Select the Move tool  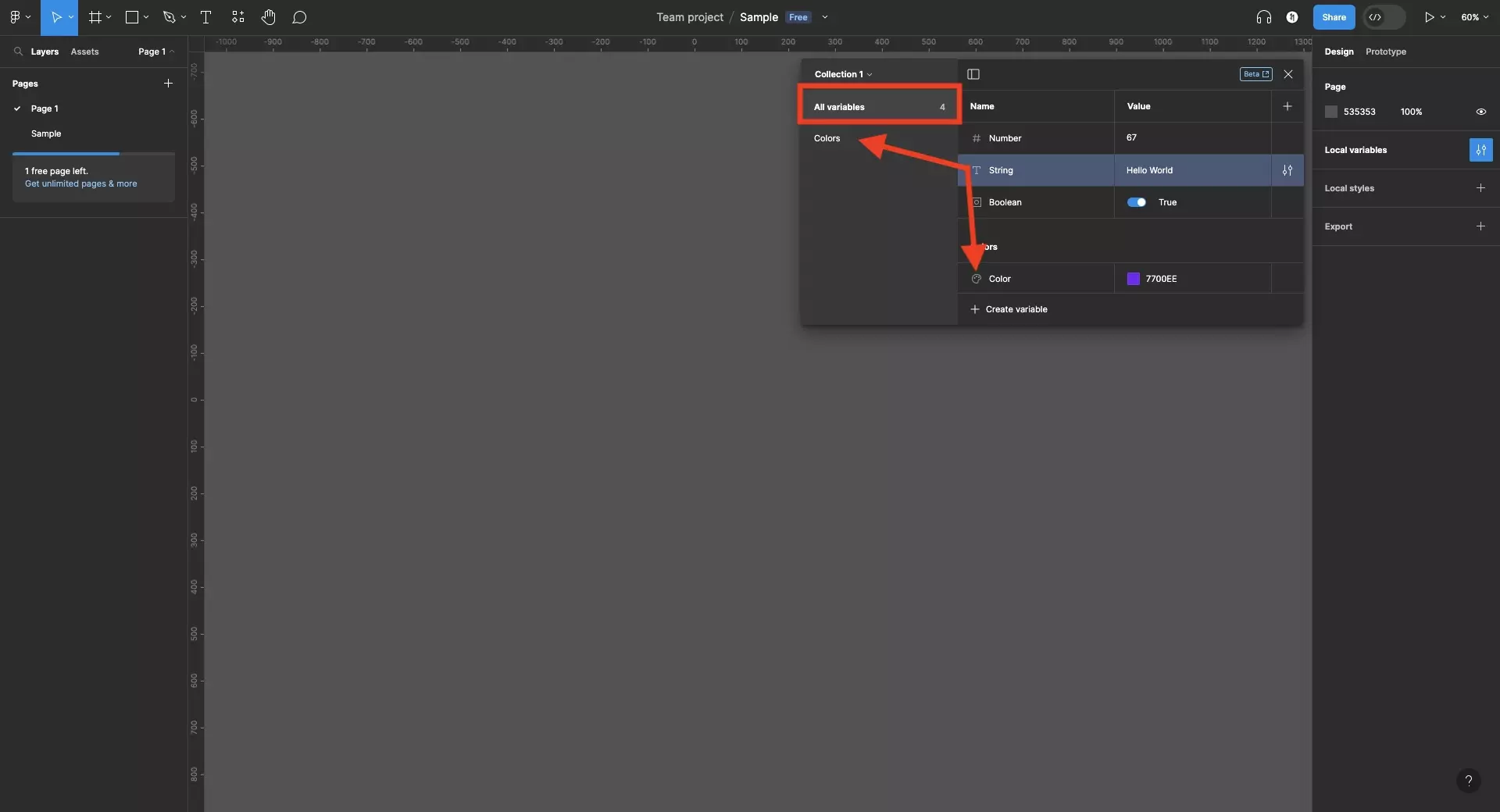(x=56, y=17)
